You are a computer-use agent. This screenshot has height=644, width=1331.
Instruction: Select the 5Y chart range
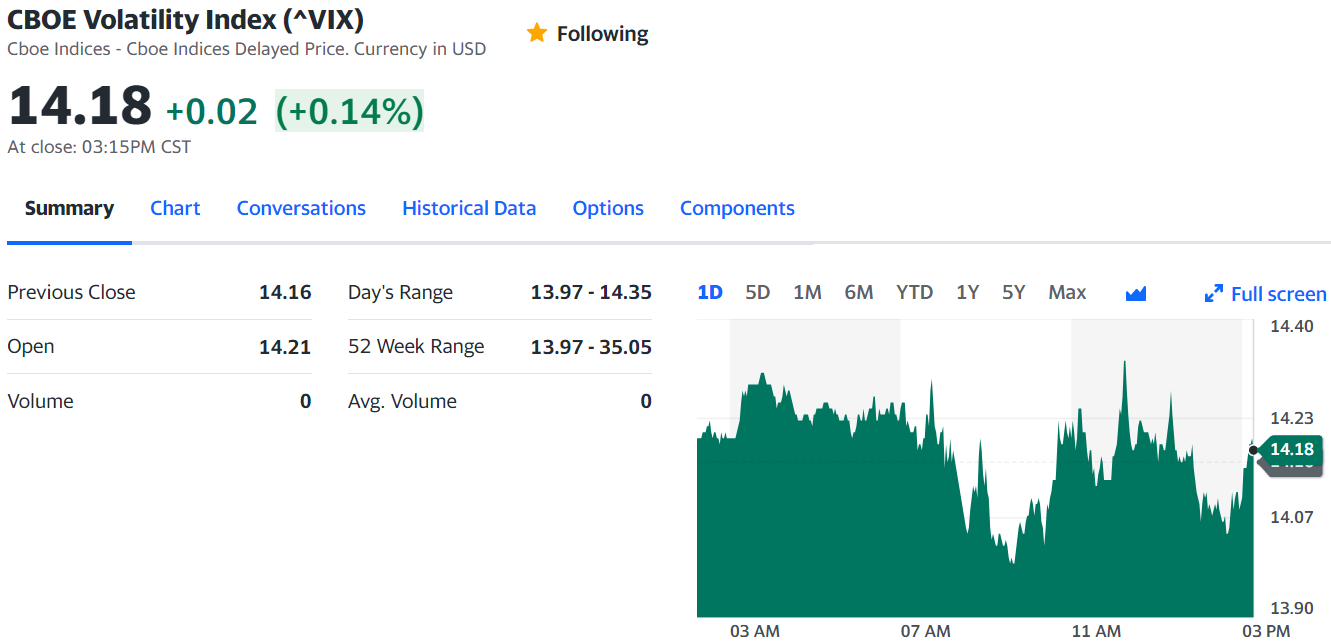click(1014, 293)
